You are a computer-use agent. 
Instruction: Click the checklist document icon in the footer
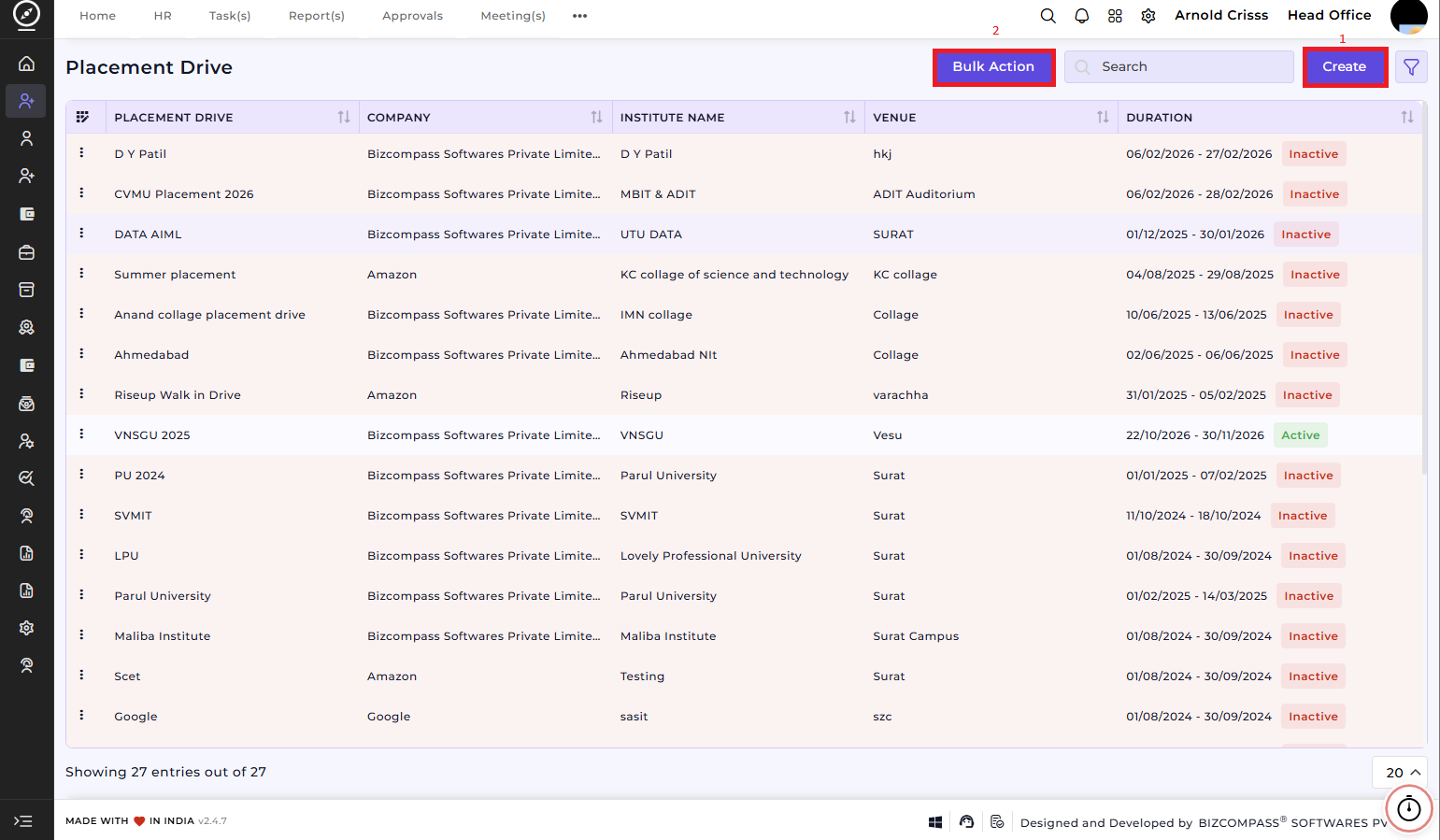coord(998,822)
